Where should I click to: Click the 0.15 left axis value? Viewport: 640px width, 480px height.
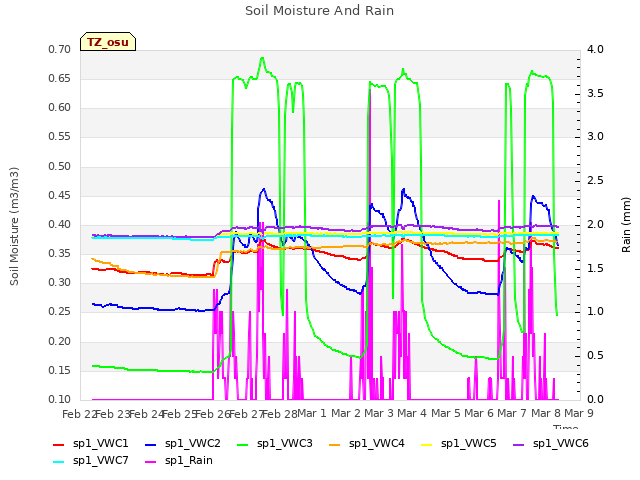[x=60, y=371]
